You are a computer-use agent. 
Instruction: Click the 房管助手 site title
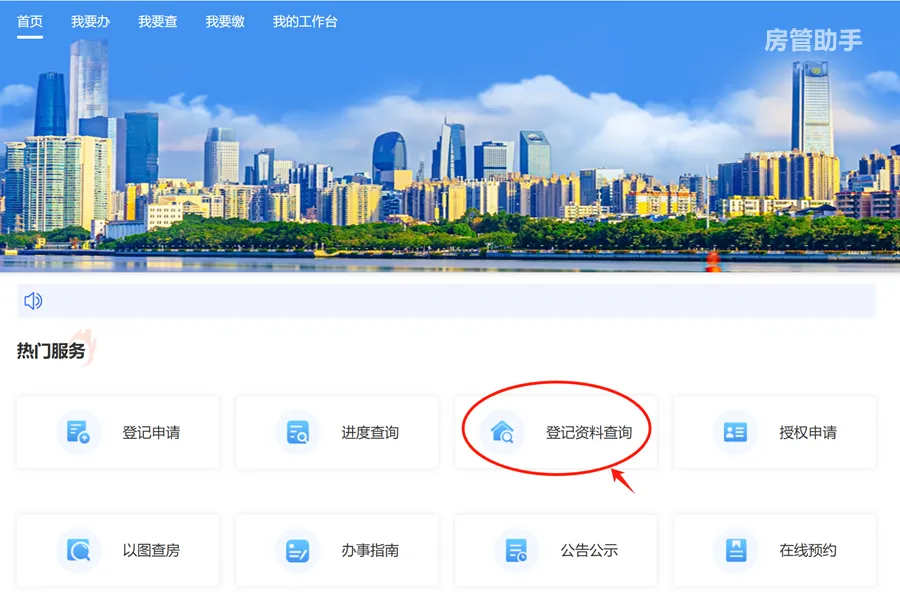(x=816, y=42)
